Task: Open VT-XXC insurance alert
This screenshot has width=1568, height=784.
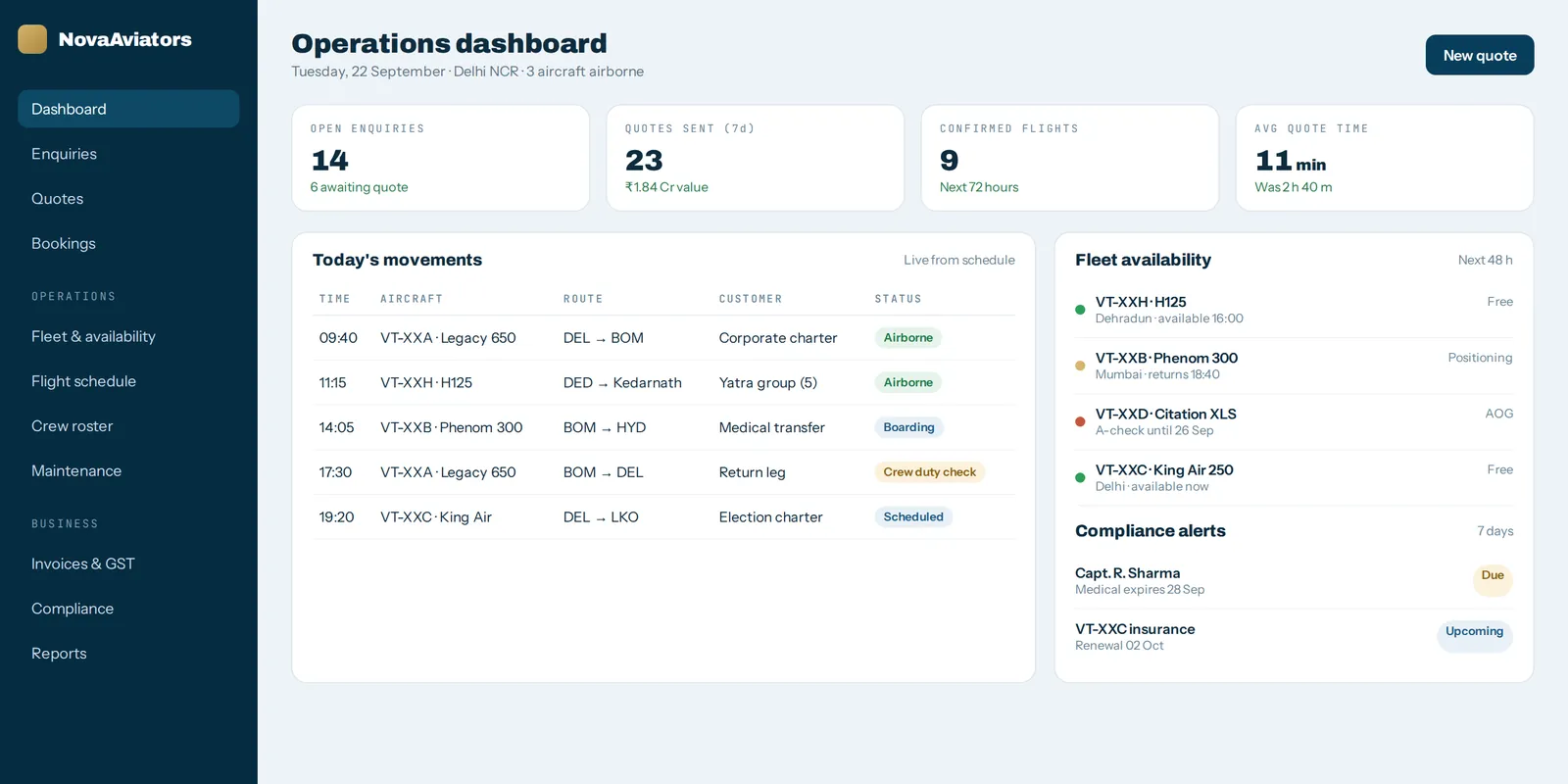Action: point(1294,637)
